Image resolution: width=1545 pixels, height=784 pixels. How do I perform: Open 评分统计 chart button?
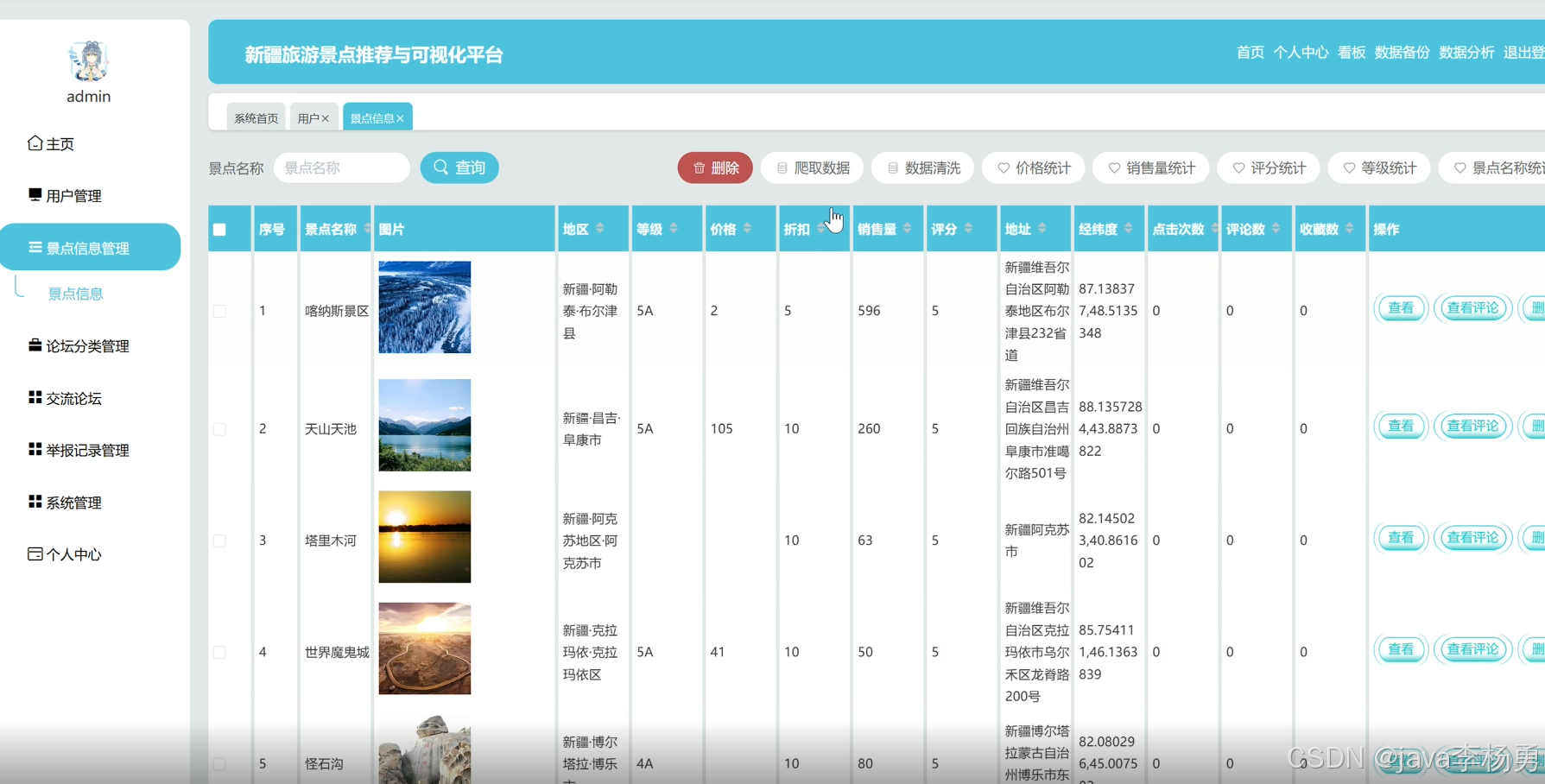click(x=1269, y=168)
